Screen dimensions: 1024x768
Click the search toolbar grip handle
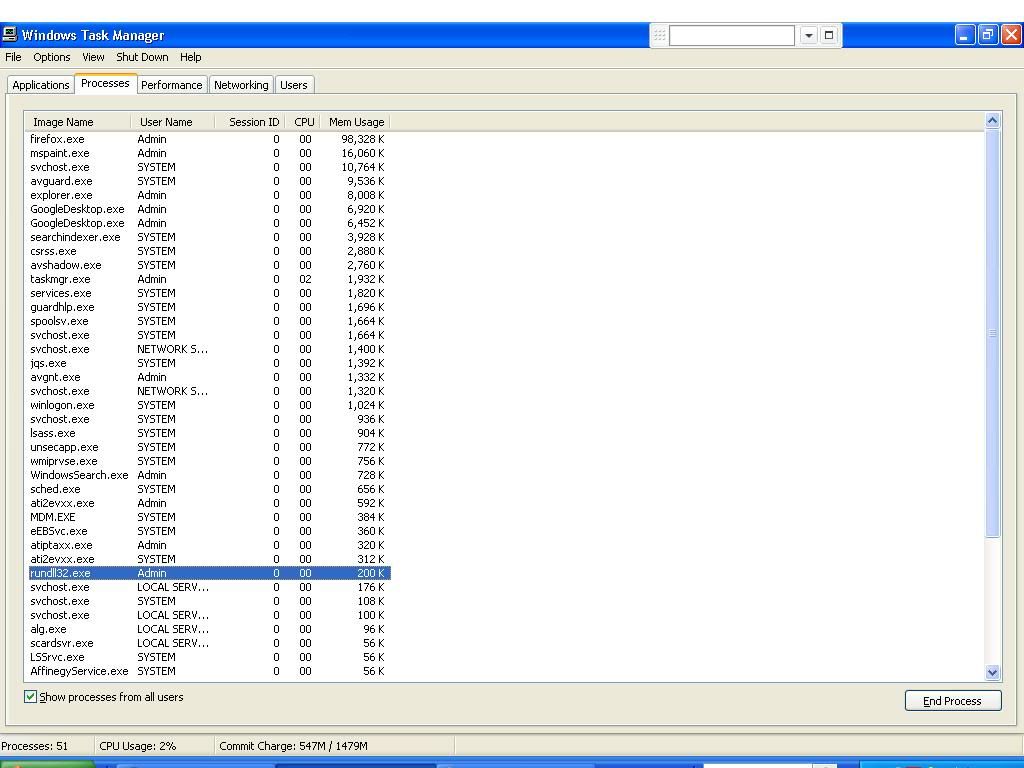pyautogui.click(x=659, y=35)
